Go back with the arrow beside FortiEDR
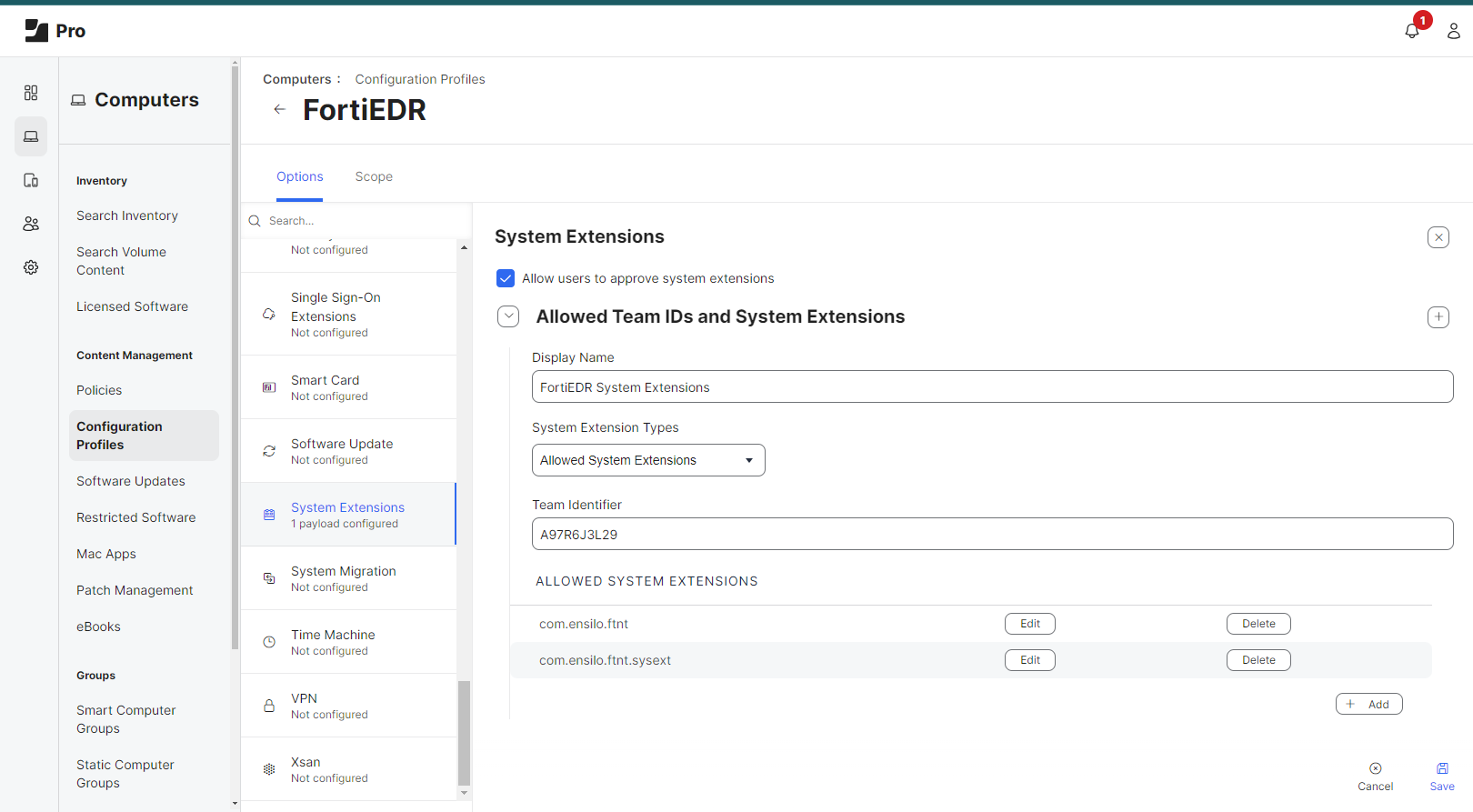The width and height of the screenshot is (1473, 812). pos(279,109)
